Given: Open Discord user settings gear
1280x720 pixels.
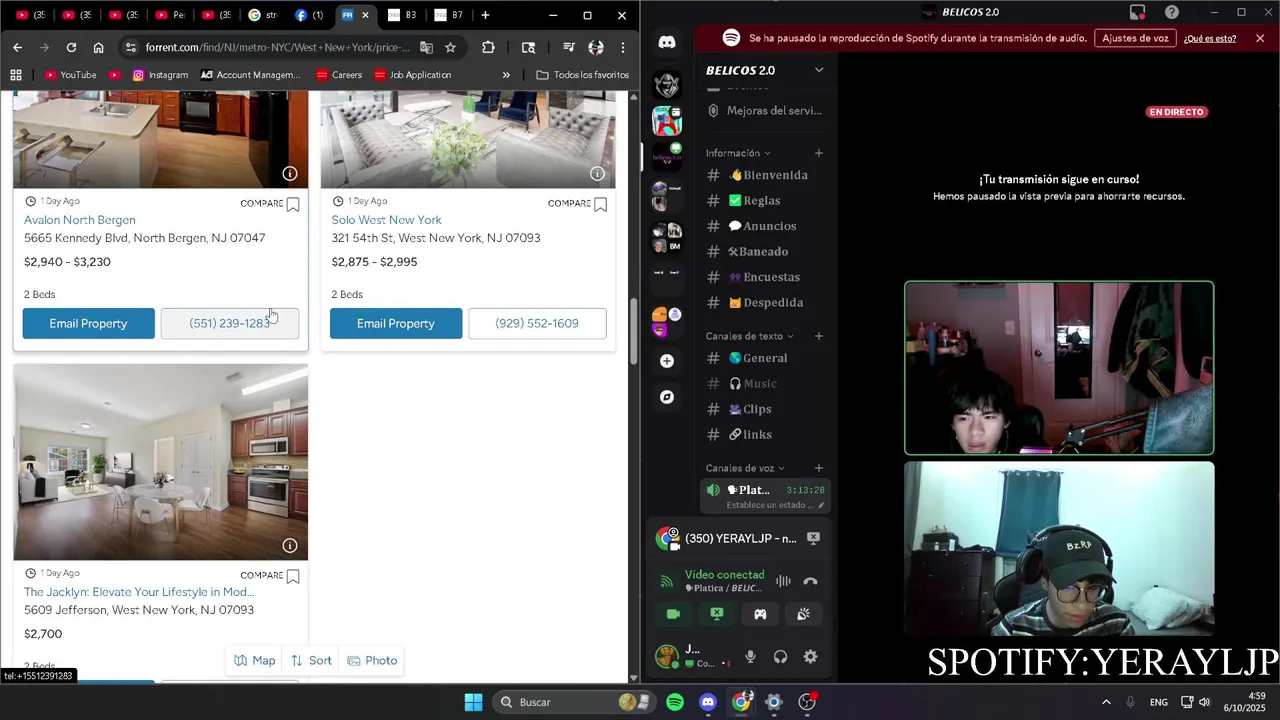Looking at the screenshot, I should (x=810, y=657).
